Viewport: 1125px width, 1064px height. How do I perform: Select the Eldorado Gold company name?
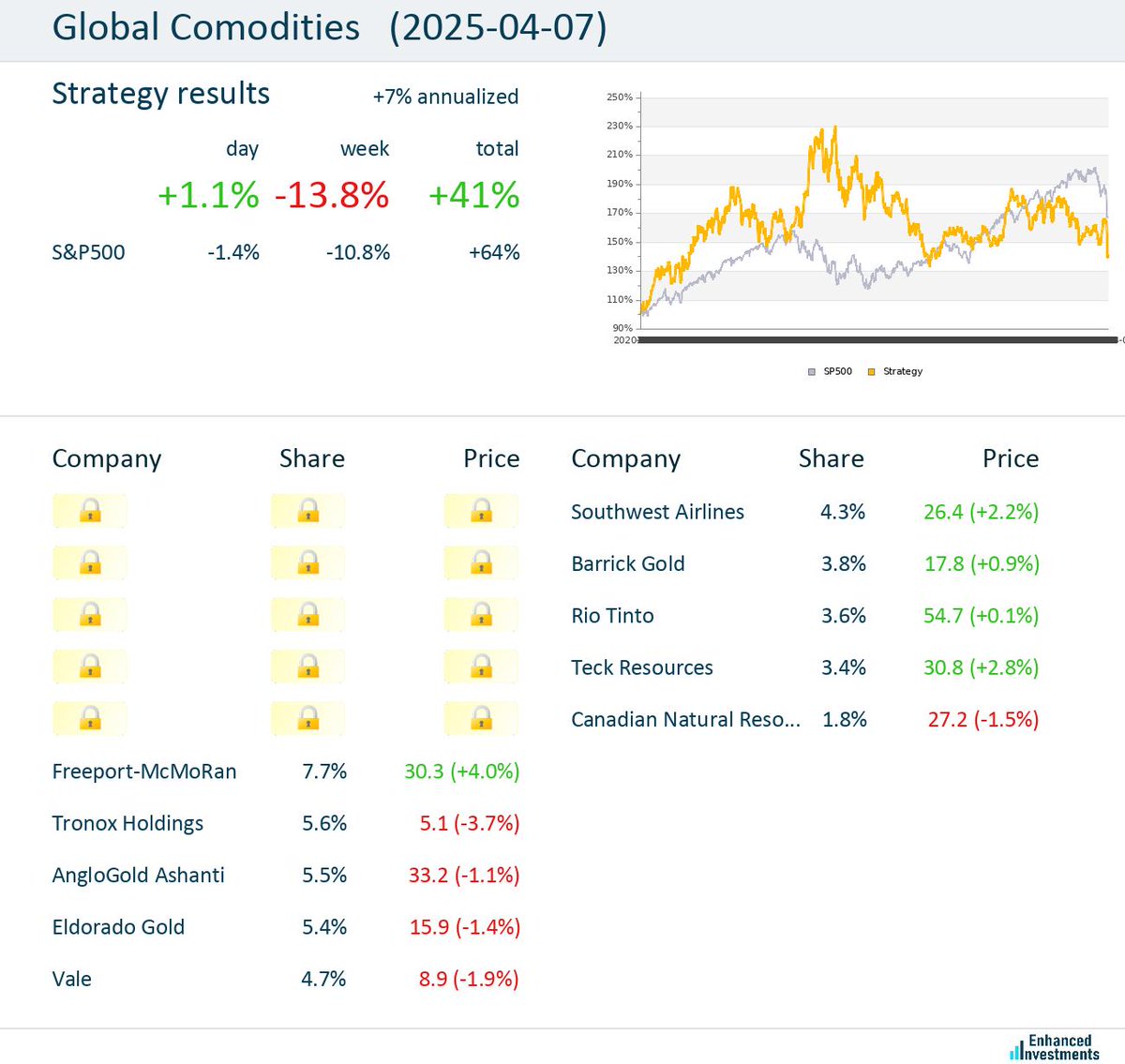[118, 927]
